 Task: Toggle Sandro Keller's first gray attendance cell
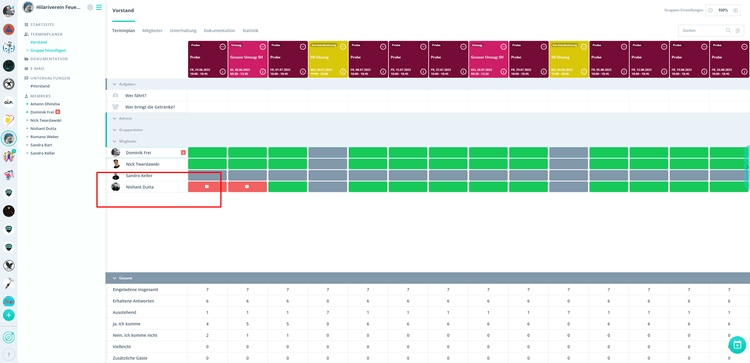[207, 176]
